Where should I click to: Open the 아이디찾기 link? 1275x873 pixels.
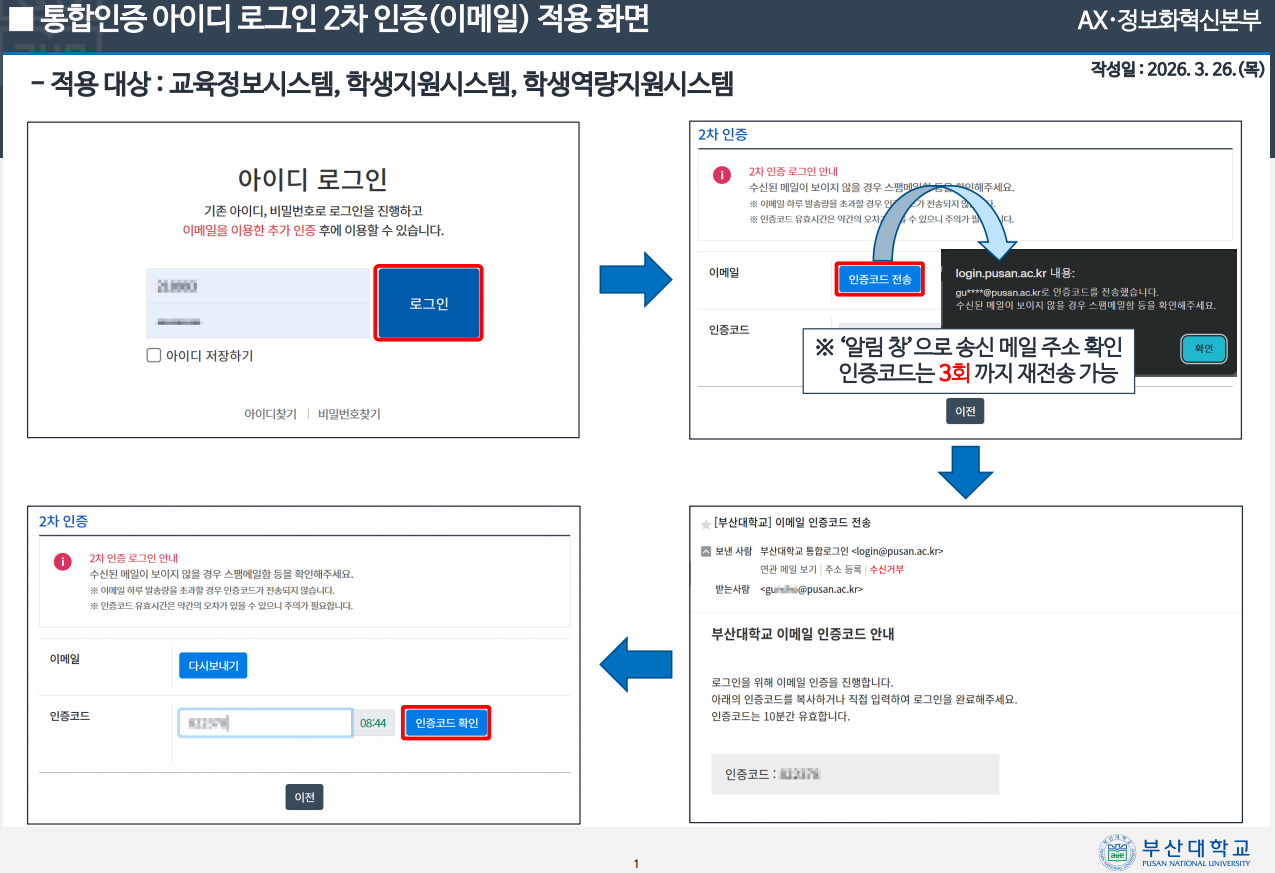(x=270, y=414)
